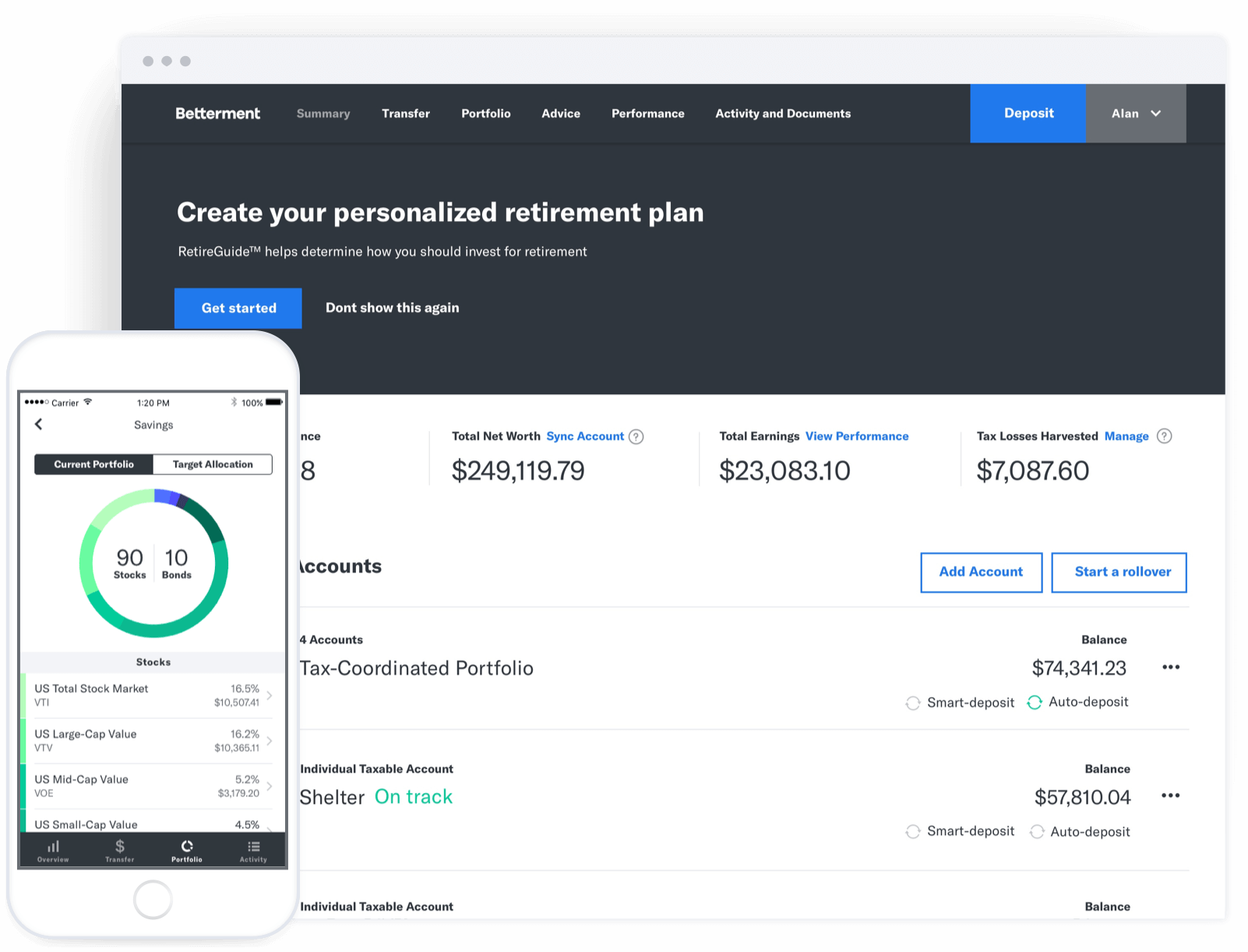Click the portfolio allocation donut chart
This screenshot has width=1248, height=952.
[153, 563]
